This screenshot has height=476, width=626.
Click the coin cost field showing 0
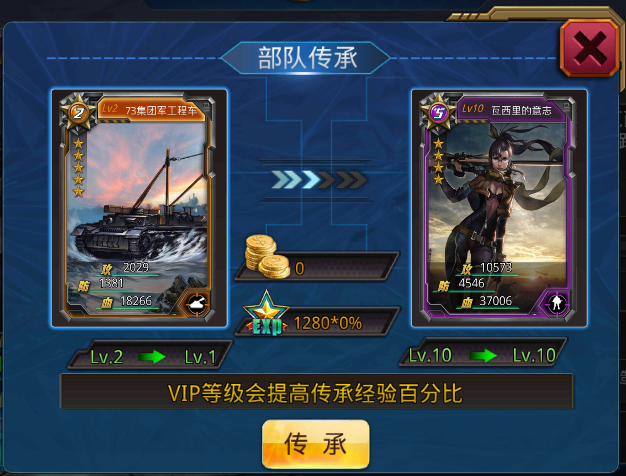317,266
